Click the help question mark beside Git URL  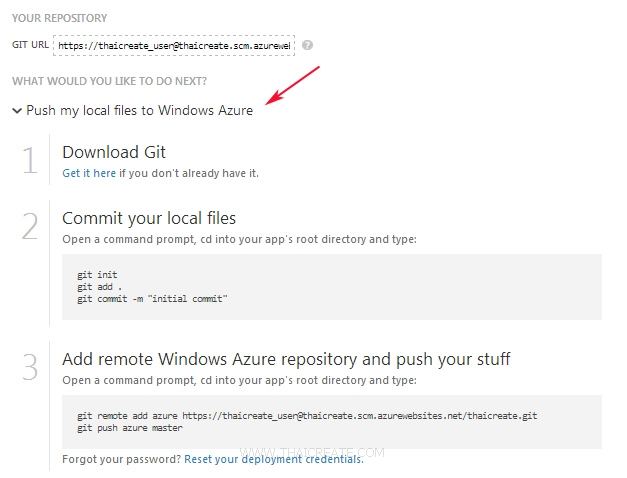(x=308, y=45)
